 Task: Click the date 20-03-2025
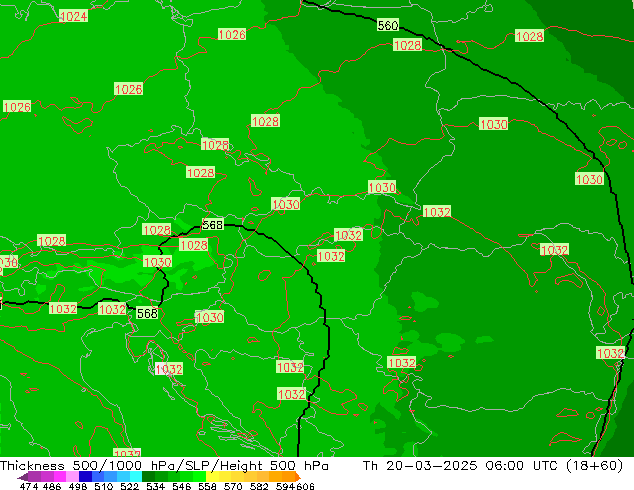[432, 466]
